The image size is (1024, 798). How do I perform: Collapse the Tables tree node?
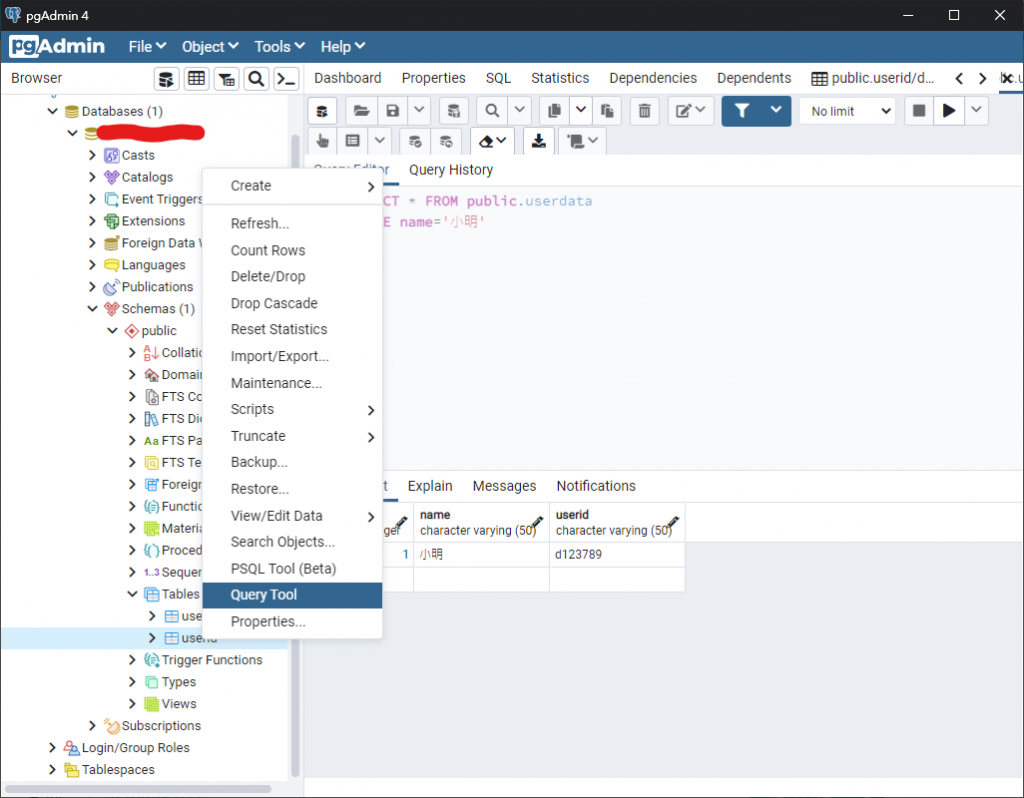[x=133, y=594]
